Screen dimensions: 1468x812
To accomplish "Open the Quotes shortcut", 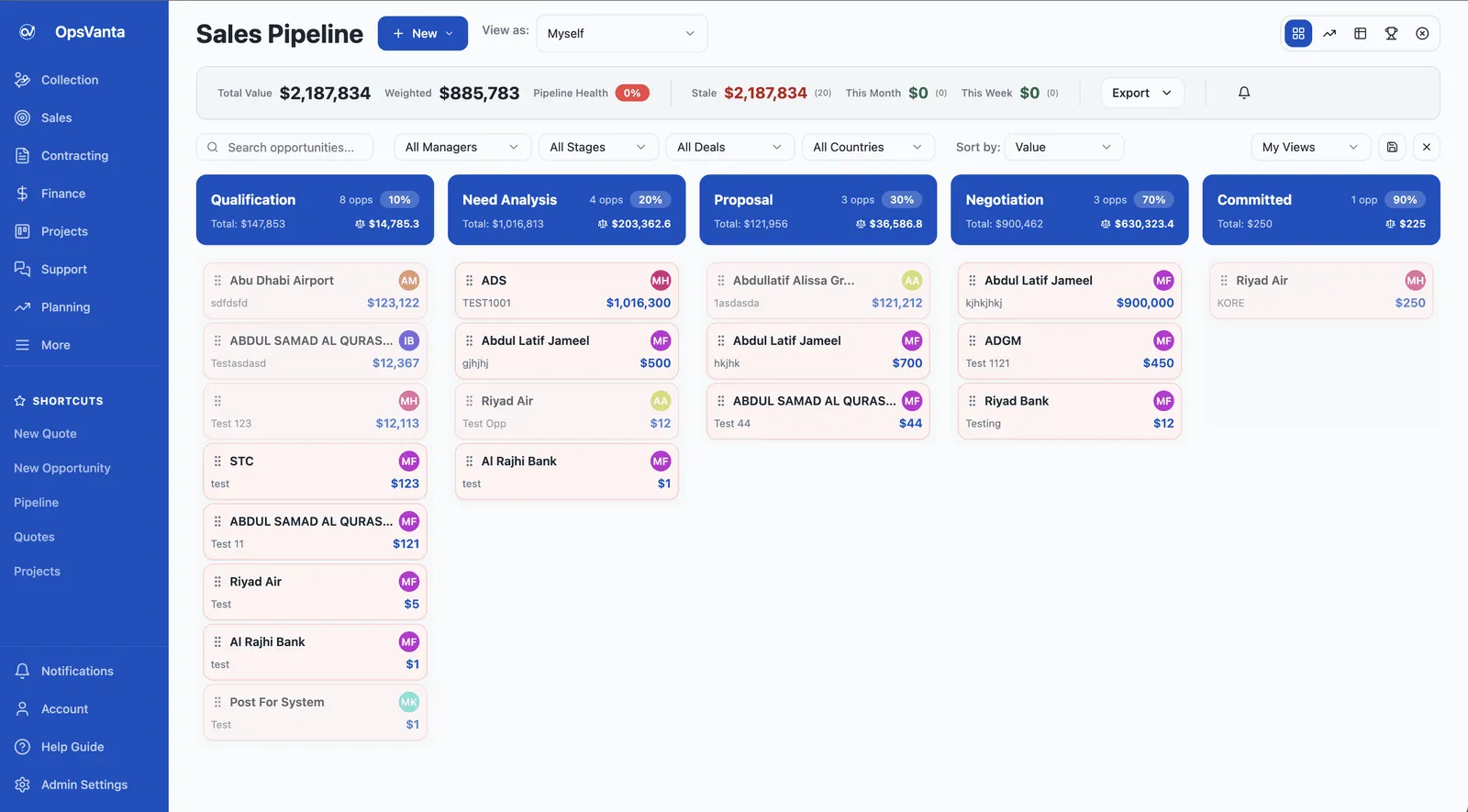I will (x=34, y=537).
